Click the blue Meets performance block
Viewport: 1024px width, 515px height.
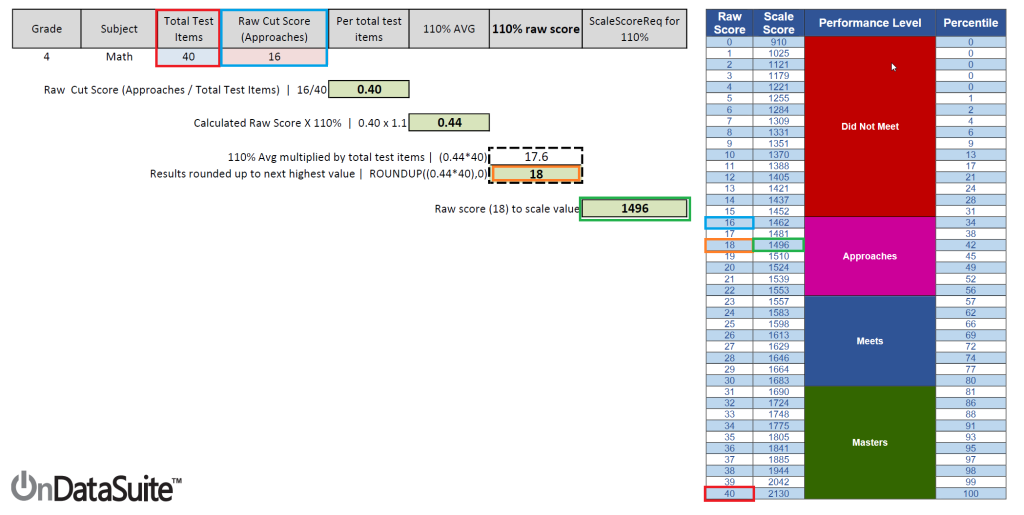click(x=869, y=341)
